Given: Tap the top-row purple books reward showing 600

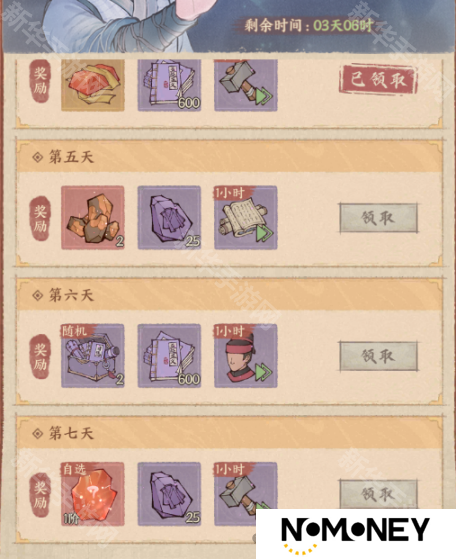Looking at the screenshot, I should click(x=169, y=85).
